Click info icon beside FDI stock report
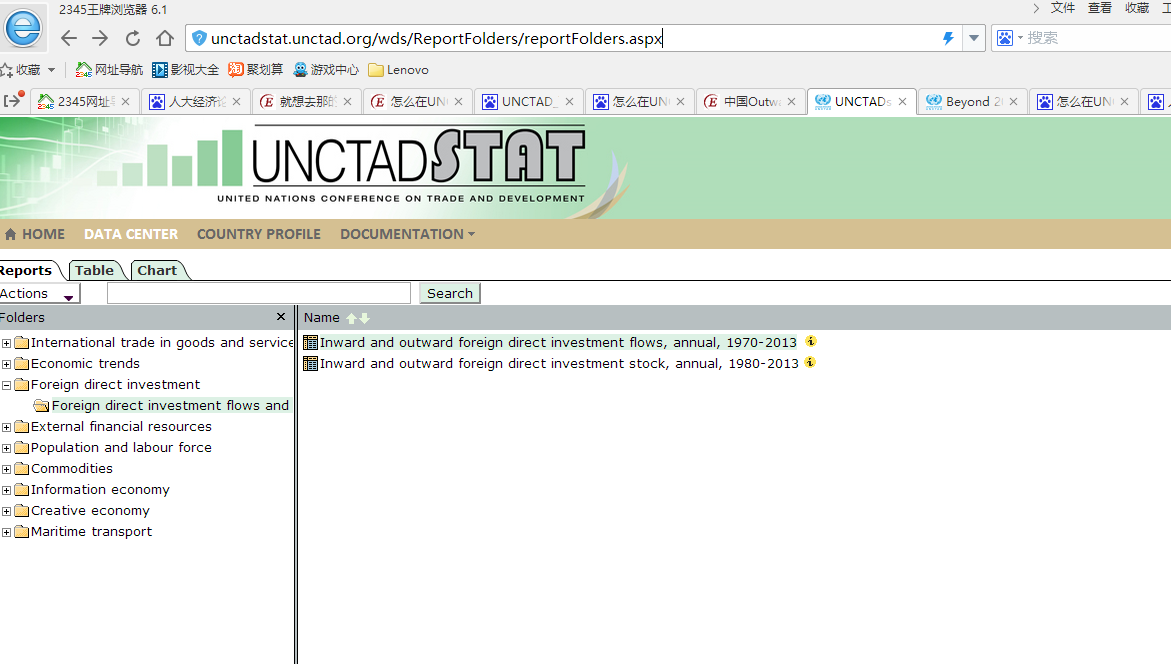This screenshot has width=1171, height=664. point(810,362)
